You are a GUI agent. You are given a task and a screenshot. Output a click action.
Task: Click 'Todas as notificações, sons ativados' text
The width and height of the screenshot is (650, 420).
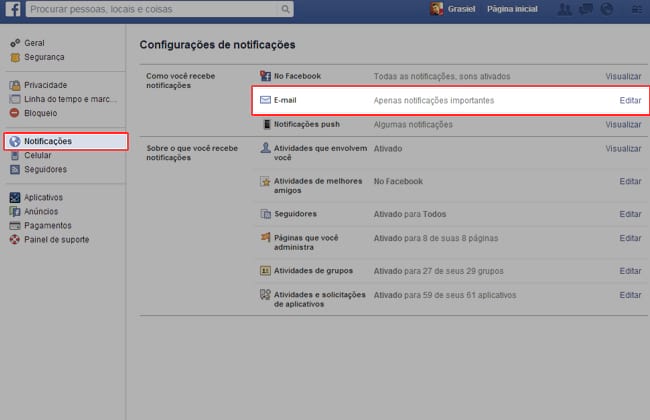(442, 76)
